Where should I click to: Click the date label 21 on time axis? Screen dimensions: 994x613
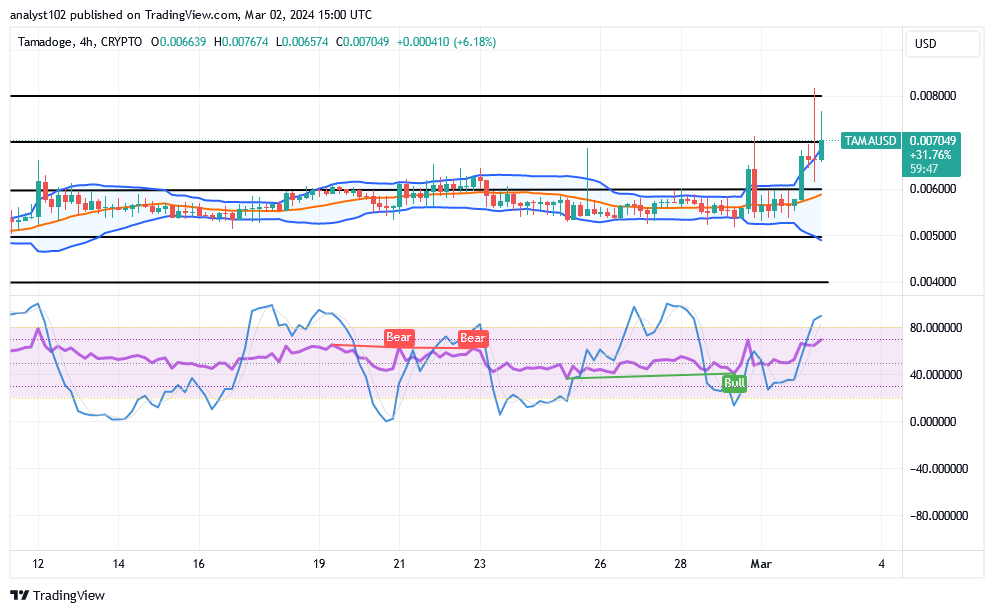(x=399, y=564)
